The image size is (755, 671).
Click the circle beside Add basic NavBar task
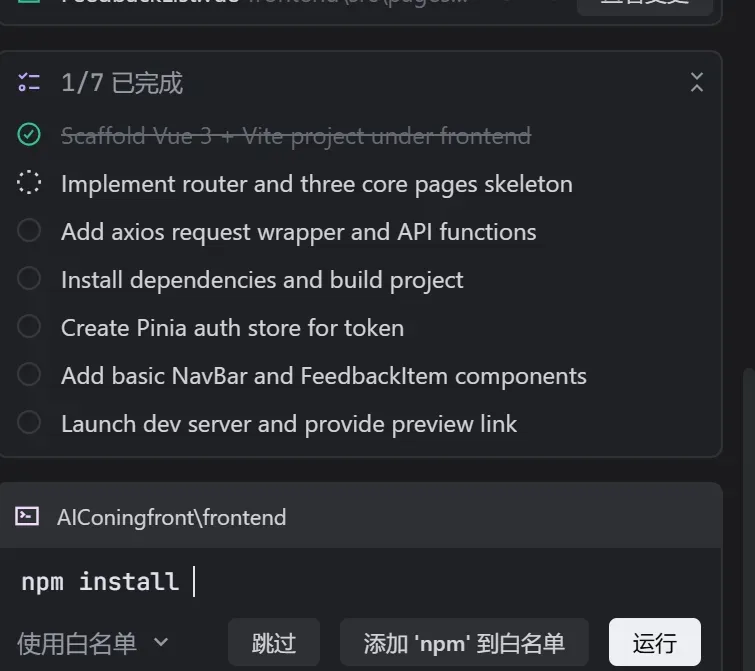(29, 375)
